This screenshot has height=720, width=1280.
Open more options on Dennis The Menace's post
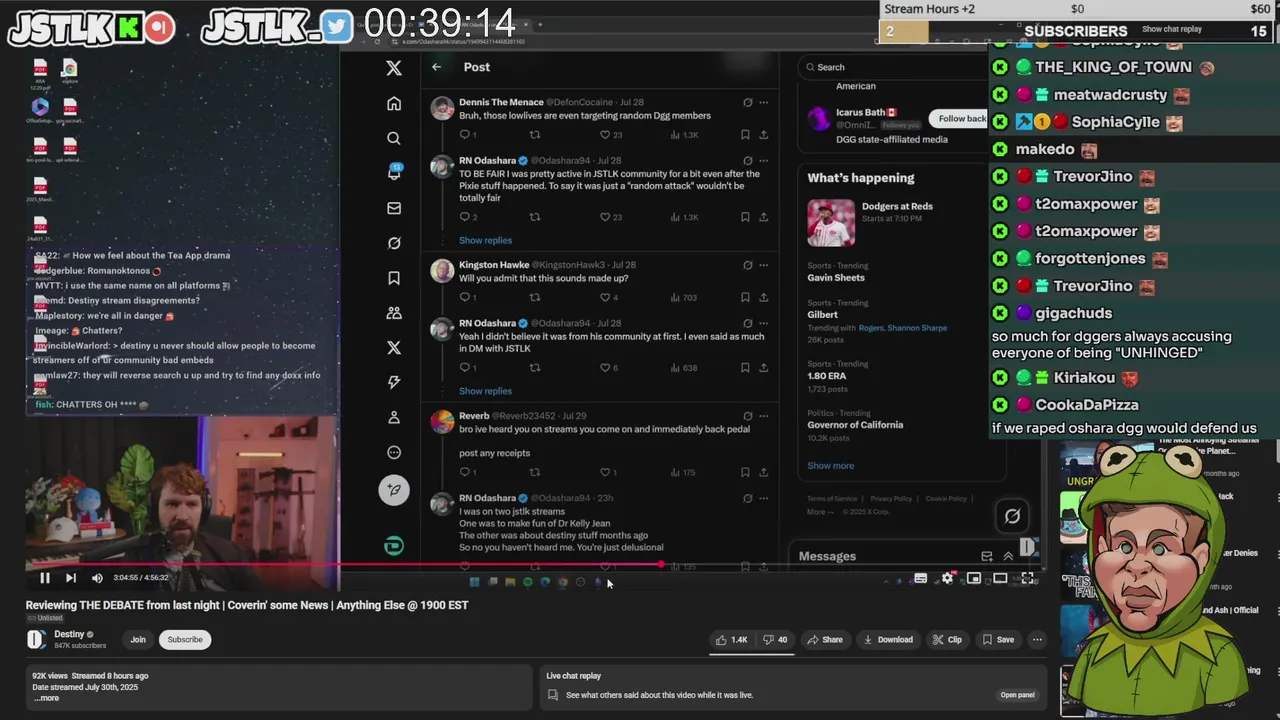[x=764, y=102]
